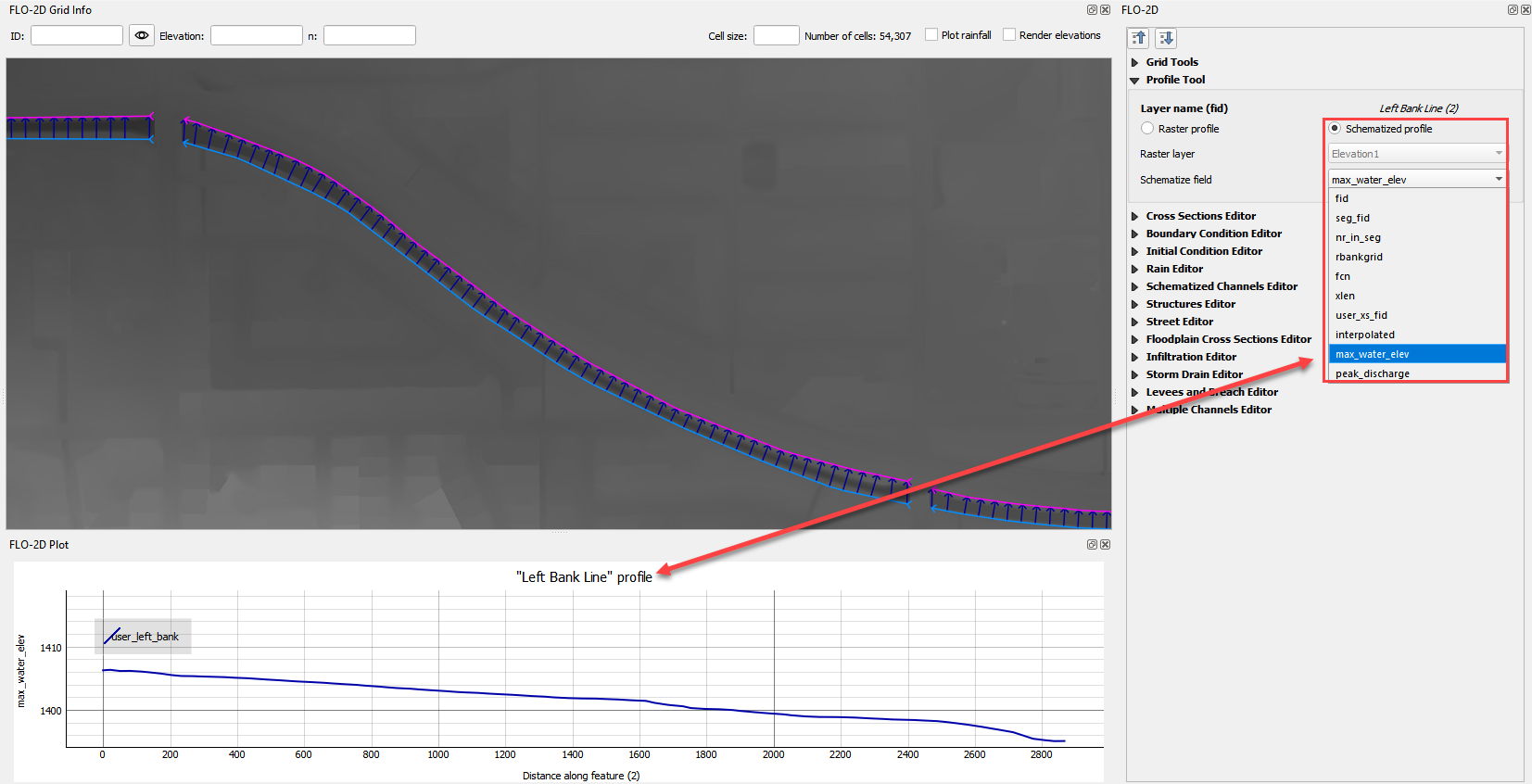This screenshot has width=1532, height=784.
Task: Undock the FLO-2D Plot panel
Action: click(x=1092, y=545)
